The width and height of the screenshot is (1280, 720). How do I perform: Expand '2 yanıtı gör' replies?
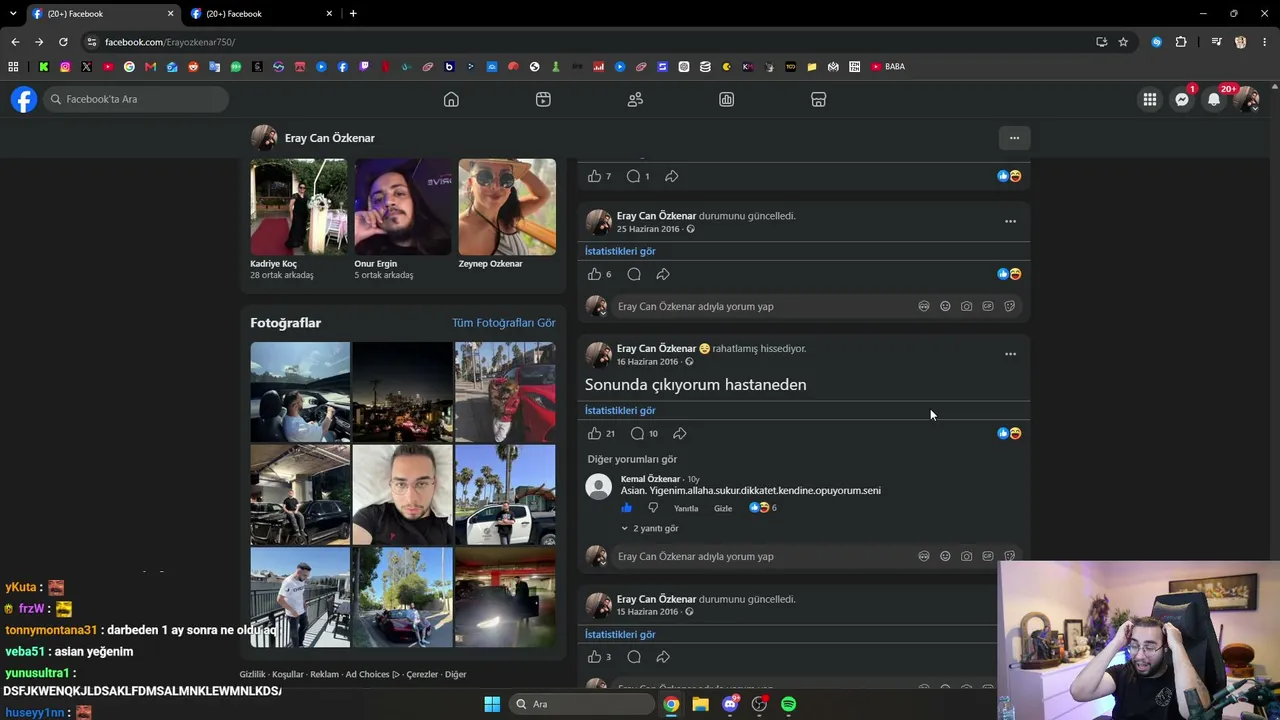coord(650,528)
